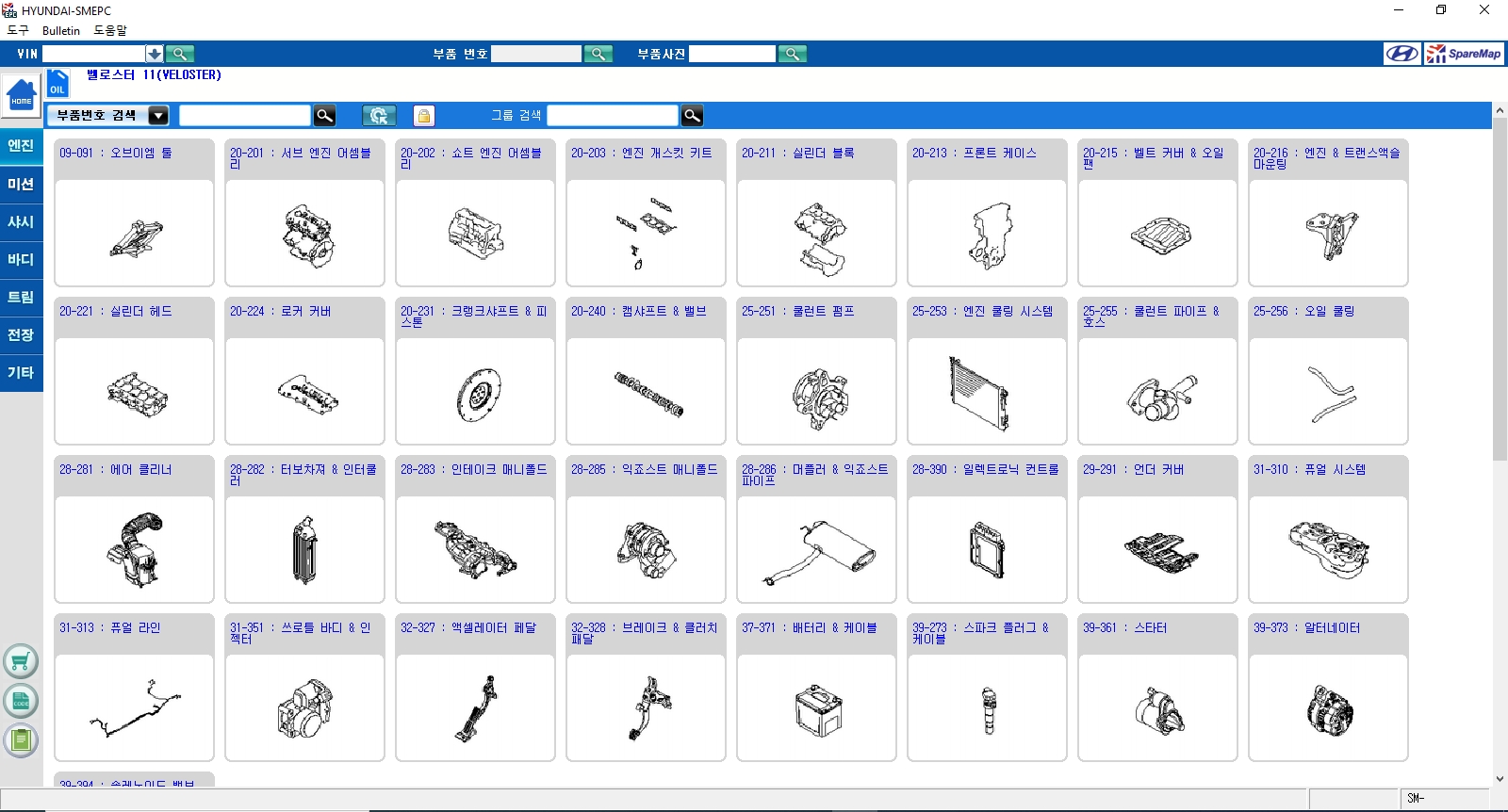Open the green clipboard notes icon

[x=21, y=740]
